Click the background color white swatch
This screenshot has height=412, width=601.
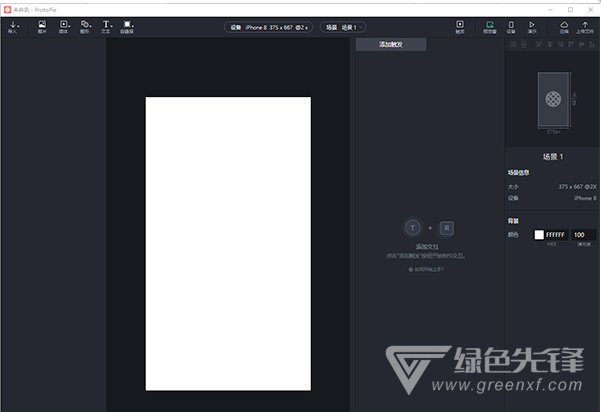click(538, 234)
